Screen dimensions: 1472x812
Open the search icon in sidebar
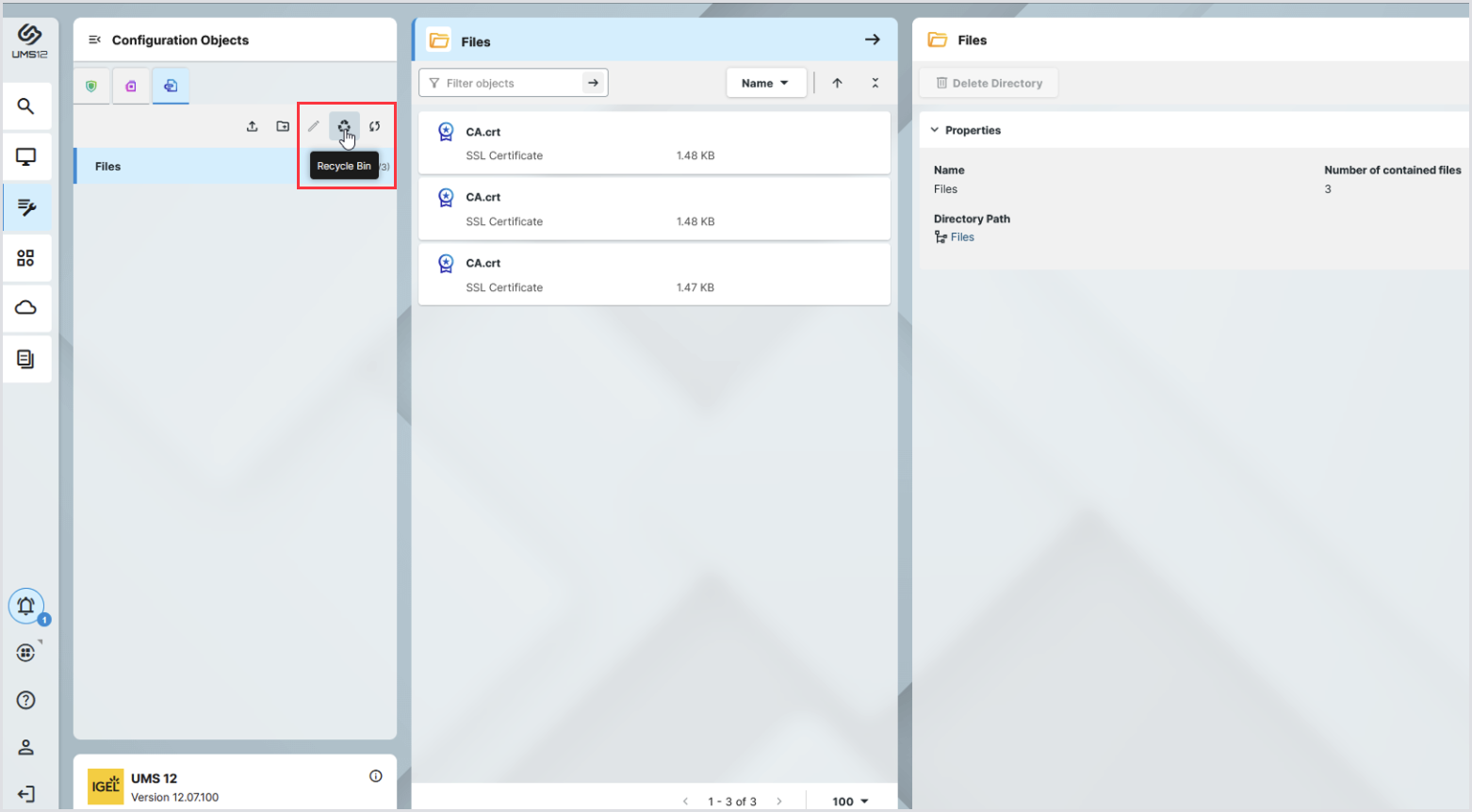tap(26, 106)
